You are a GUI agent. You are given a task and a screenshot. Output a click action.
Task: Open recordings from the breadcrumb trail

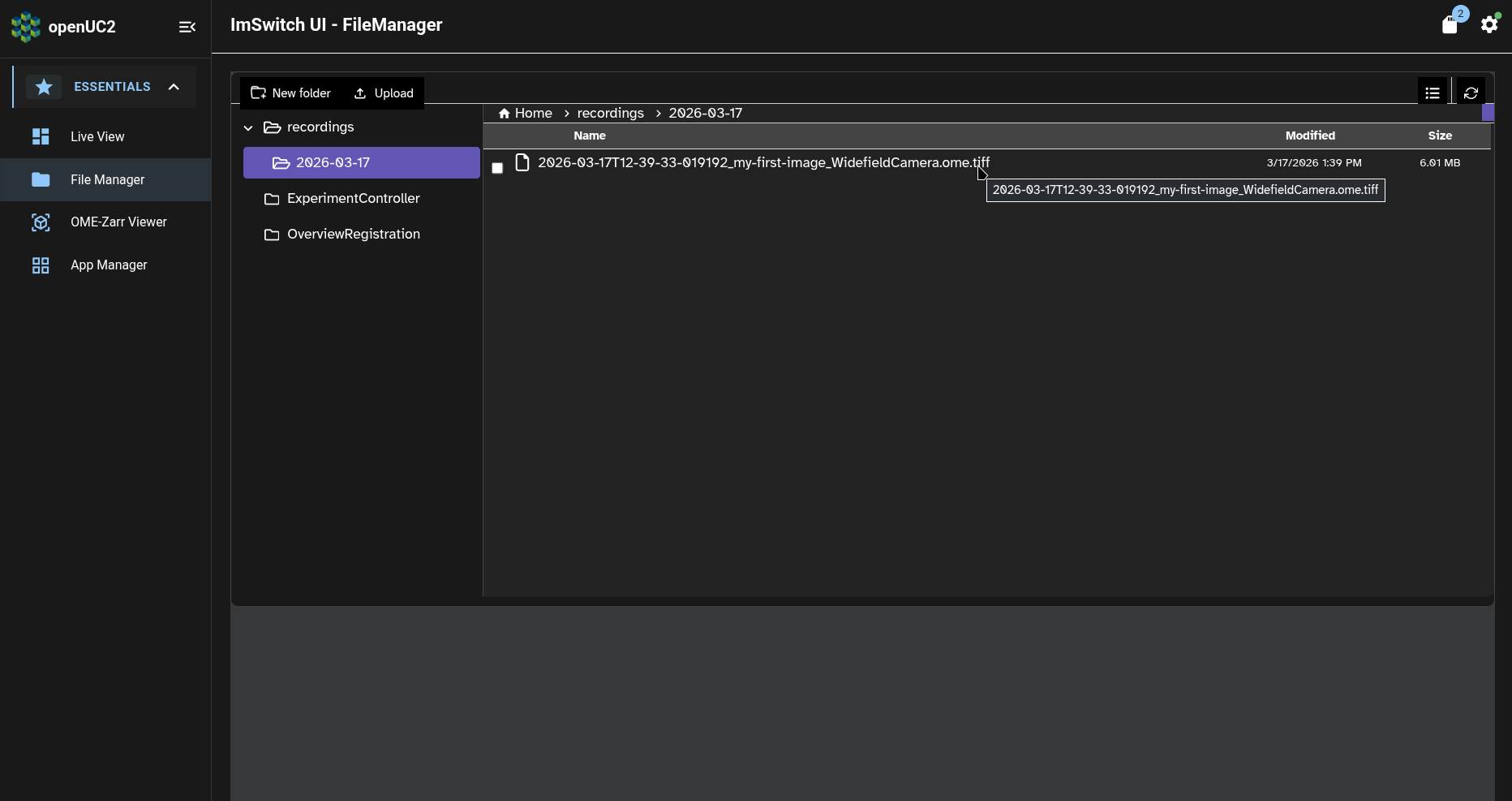[609, 113]
